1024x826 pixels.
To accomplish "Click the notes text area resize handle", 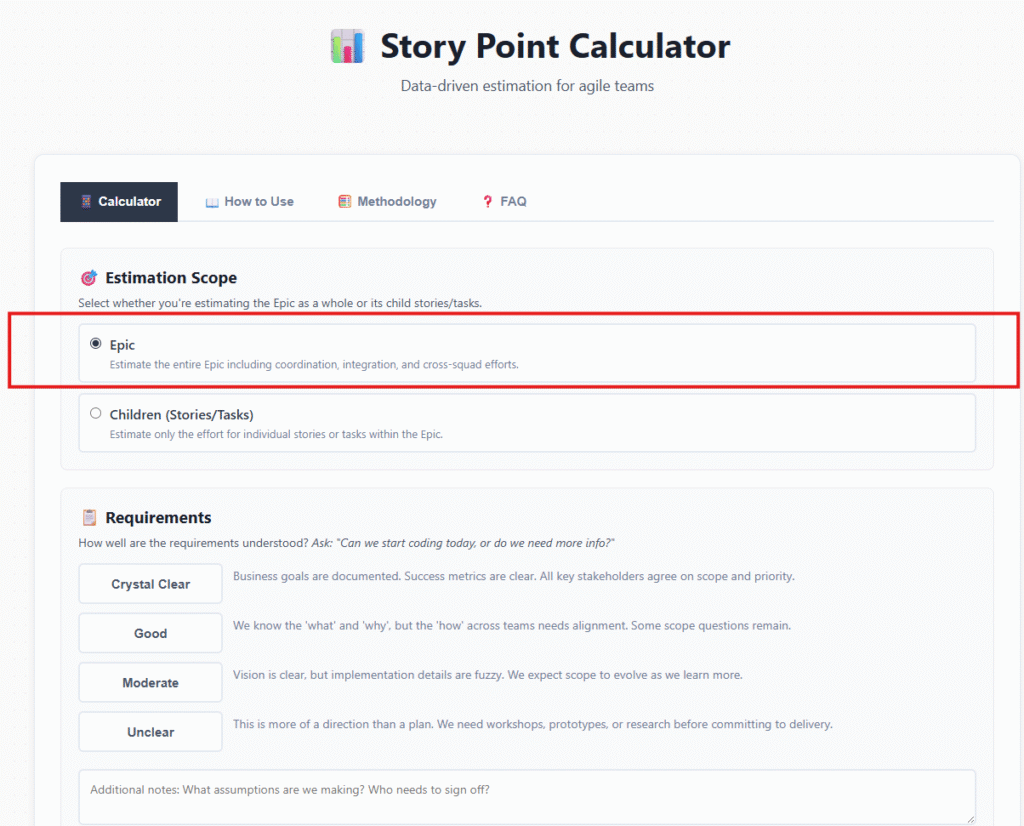I will (969, 818).
